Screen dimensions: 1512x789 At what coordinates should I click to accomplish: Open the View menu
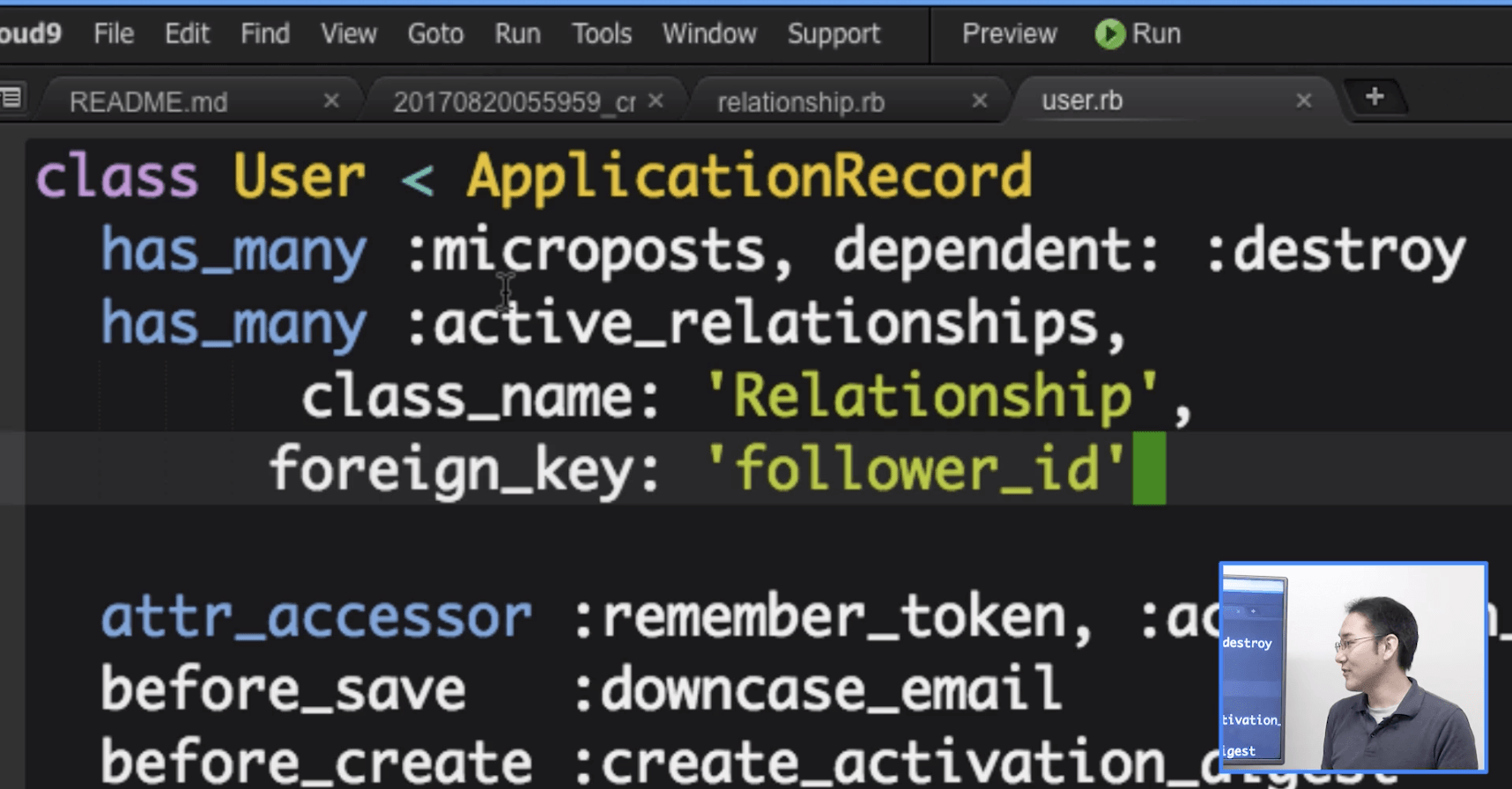(x=348, y=33)
